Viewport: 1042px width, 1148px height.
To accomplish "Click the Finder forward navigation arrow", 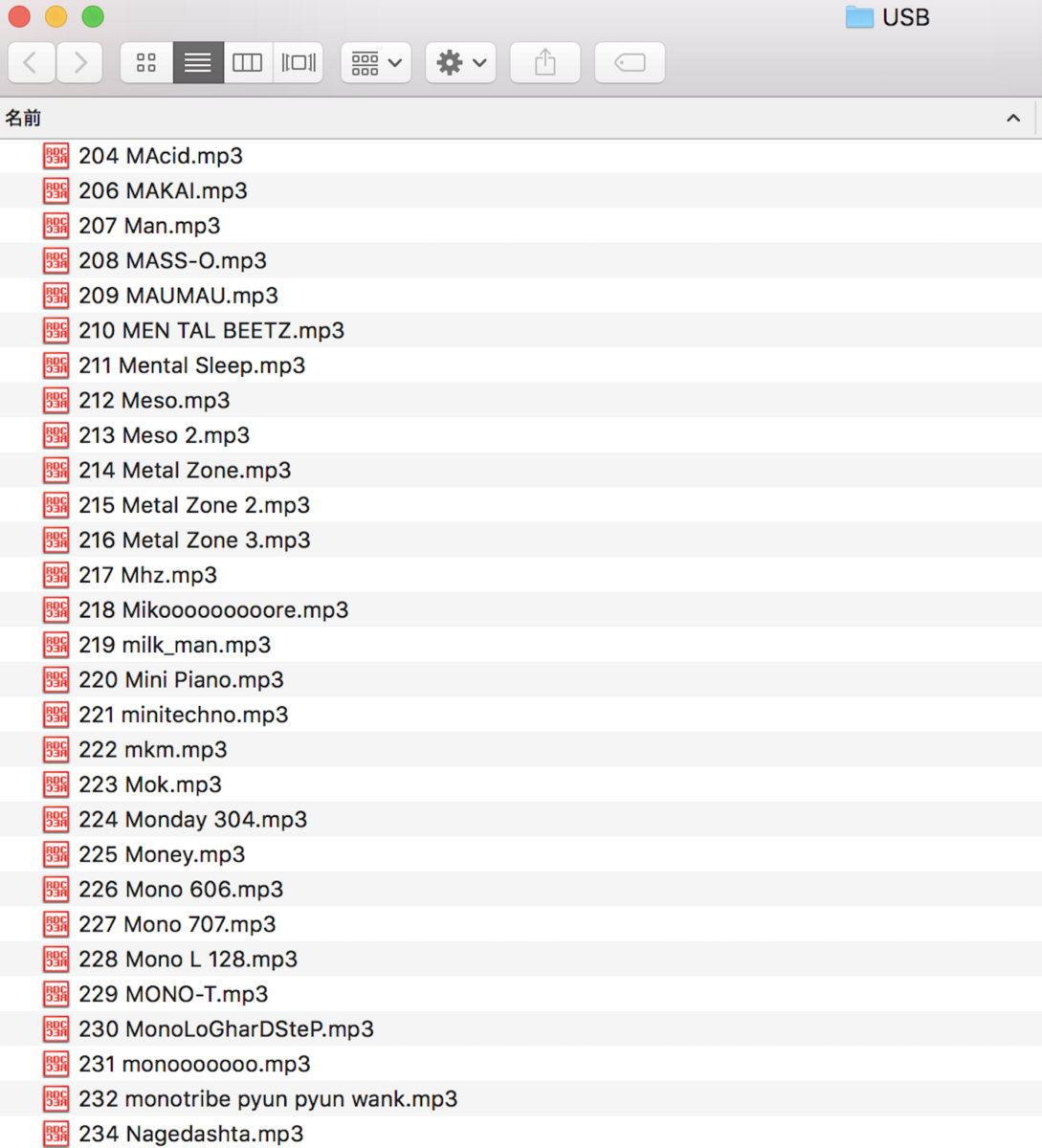I will (80, 63).
